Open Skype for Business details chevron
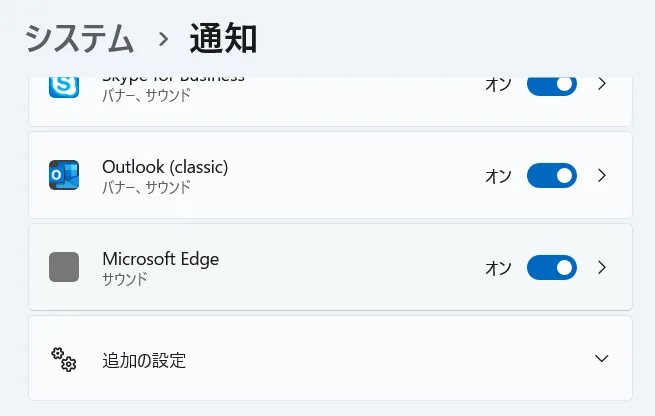Image resolution: width=655 pixels, height=416 pixels. click(602, 84)
